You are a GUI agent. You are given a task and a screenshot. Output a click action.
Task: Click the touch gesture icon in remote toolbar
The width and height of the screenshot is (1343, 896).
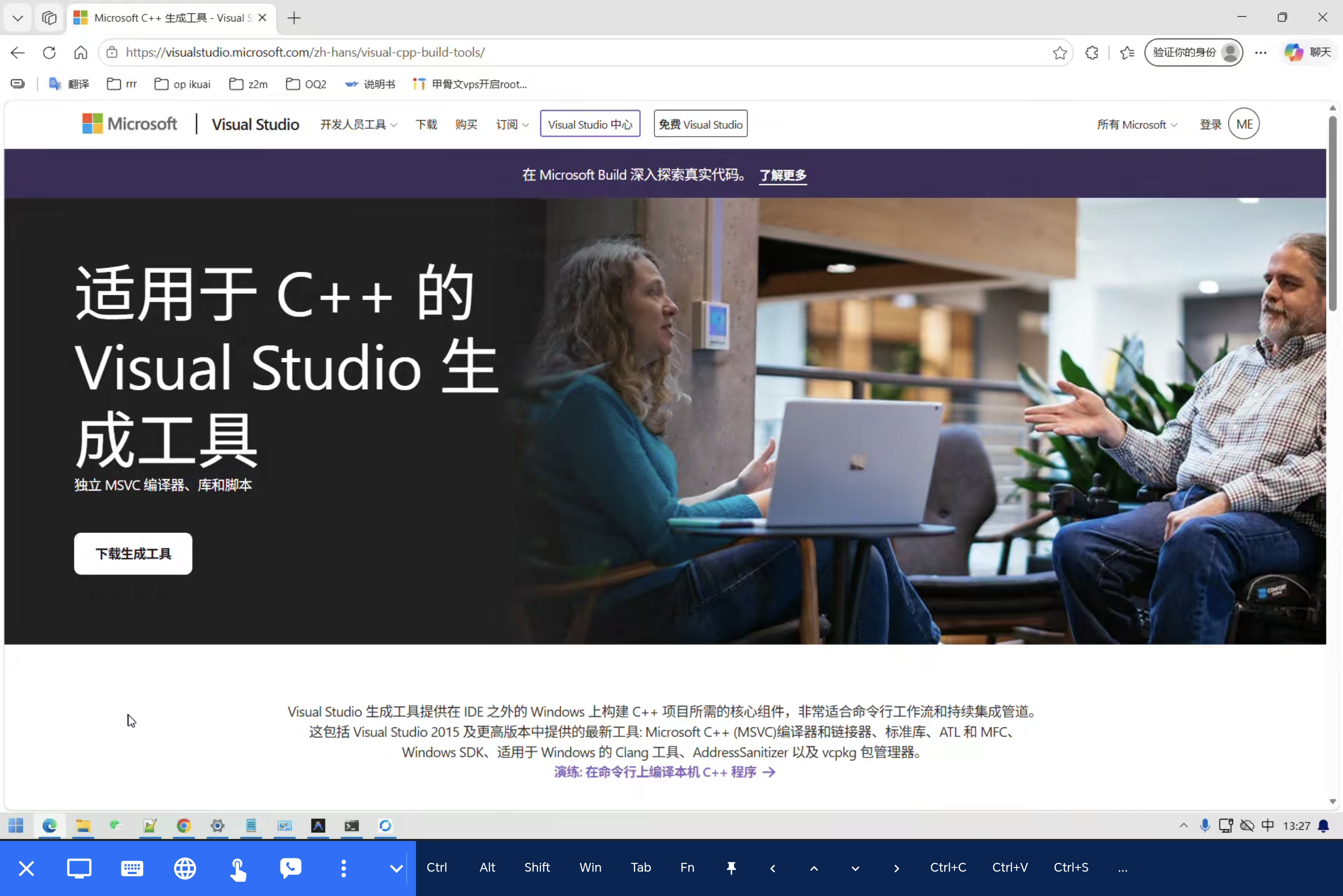point(238,869)
